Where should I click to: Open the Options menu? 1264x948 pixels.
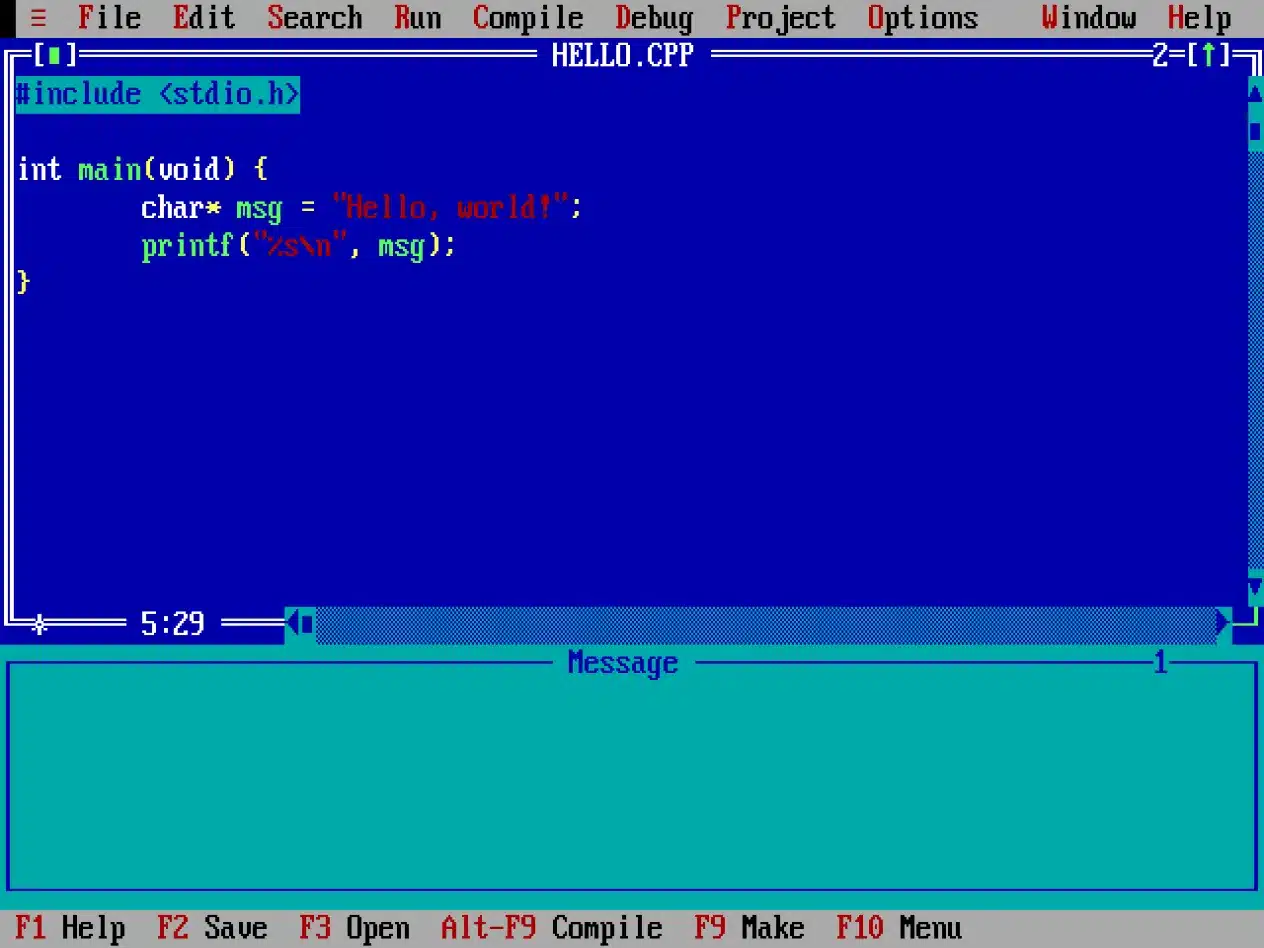click(x=923, y=18)
